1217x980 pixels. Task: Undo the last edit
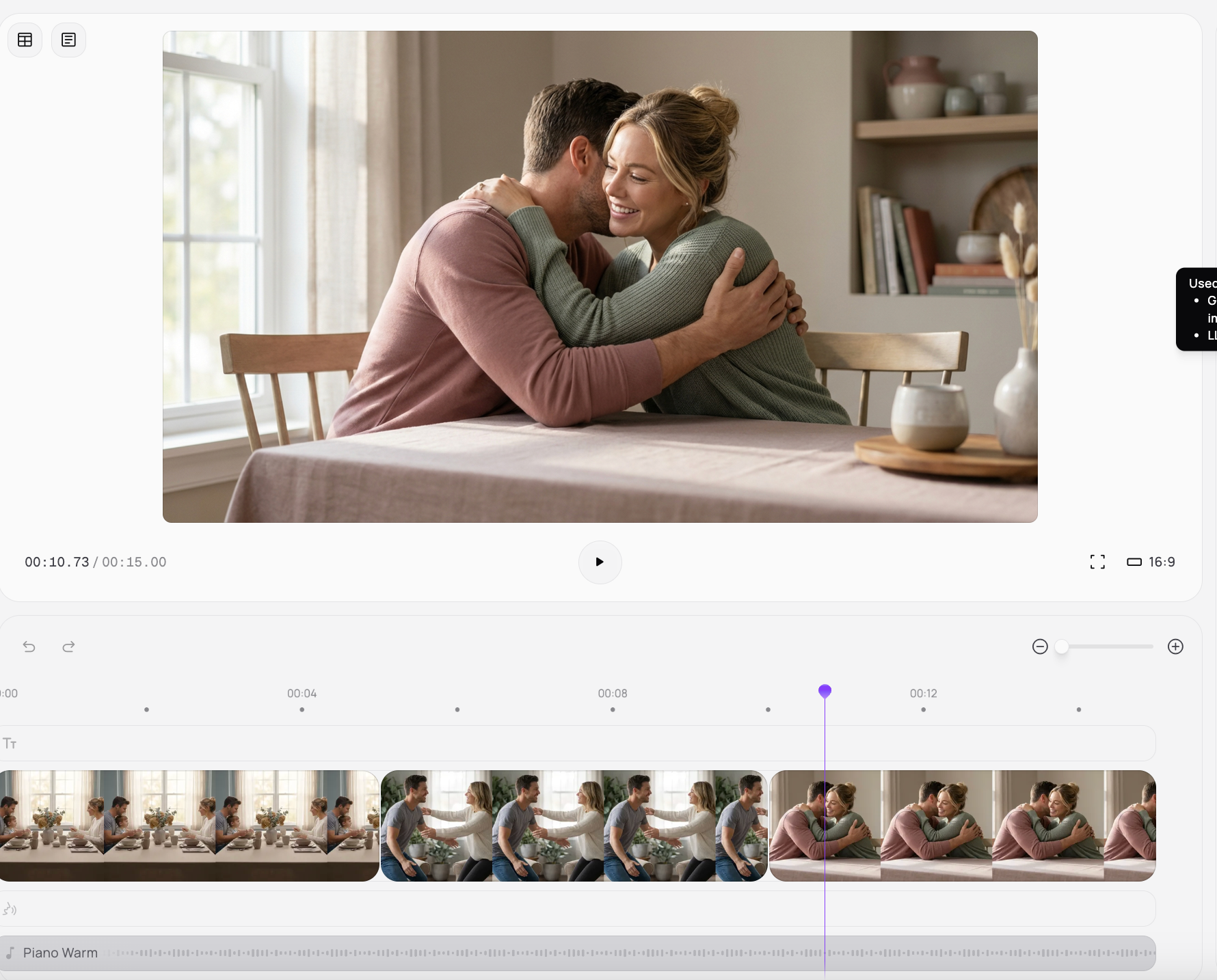29,646
